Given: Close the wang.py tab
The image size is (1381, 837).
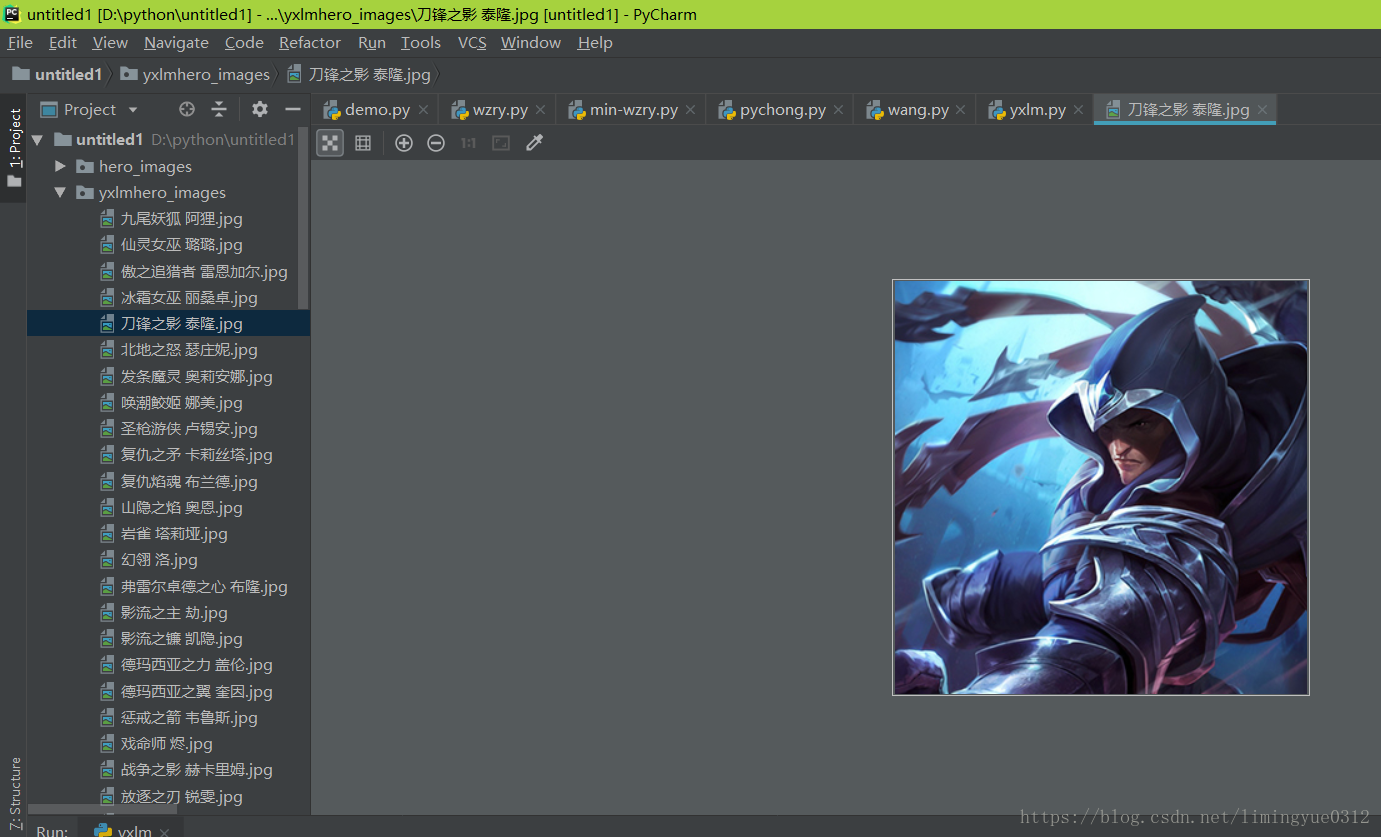Looking at the screenshot, I should 961,110.
